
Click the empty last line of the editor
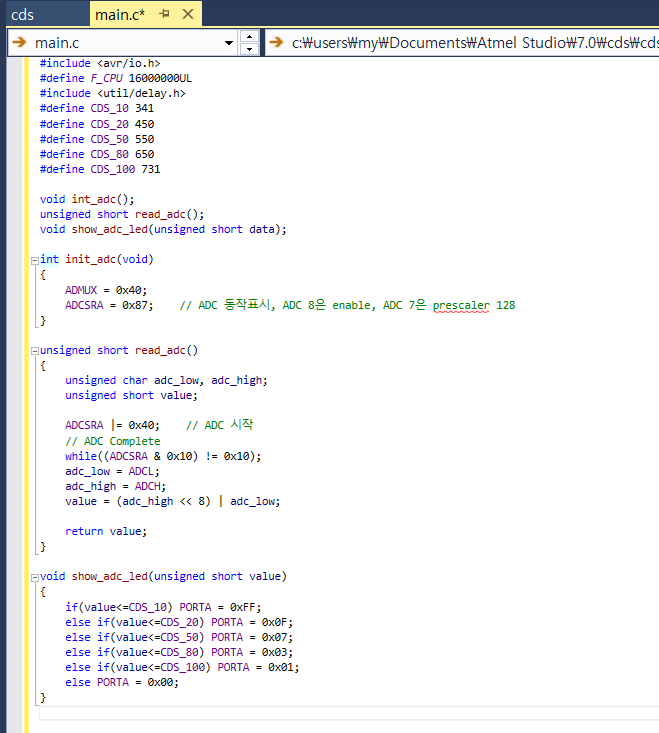pos(349,713)
